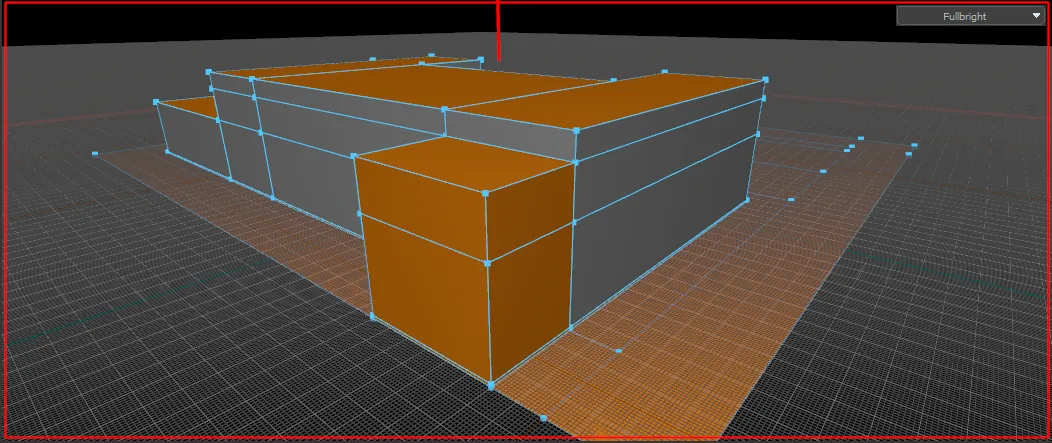Select front cube's upper right shaded orange face

[x=530, y=209]
